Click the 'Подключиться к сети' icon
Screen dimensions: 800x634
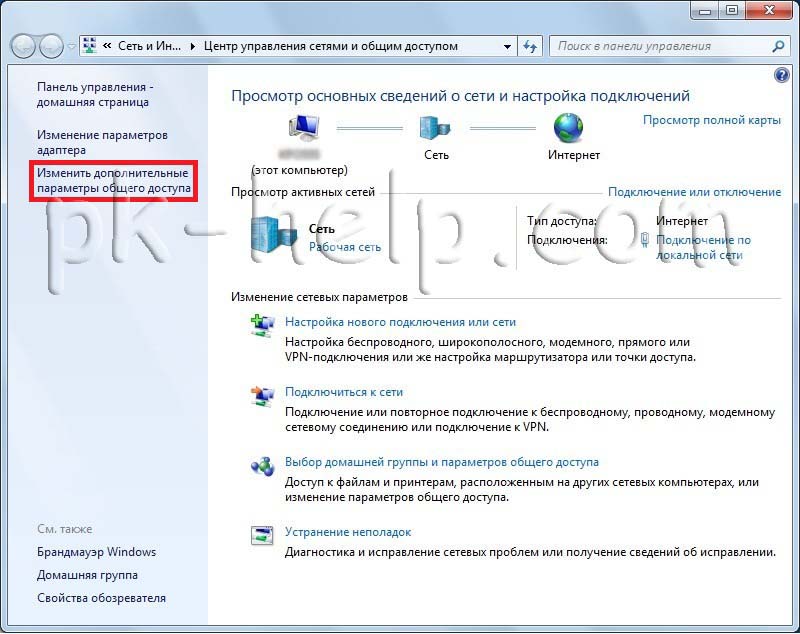tap(263, 396)
